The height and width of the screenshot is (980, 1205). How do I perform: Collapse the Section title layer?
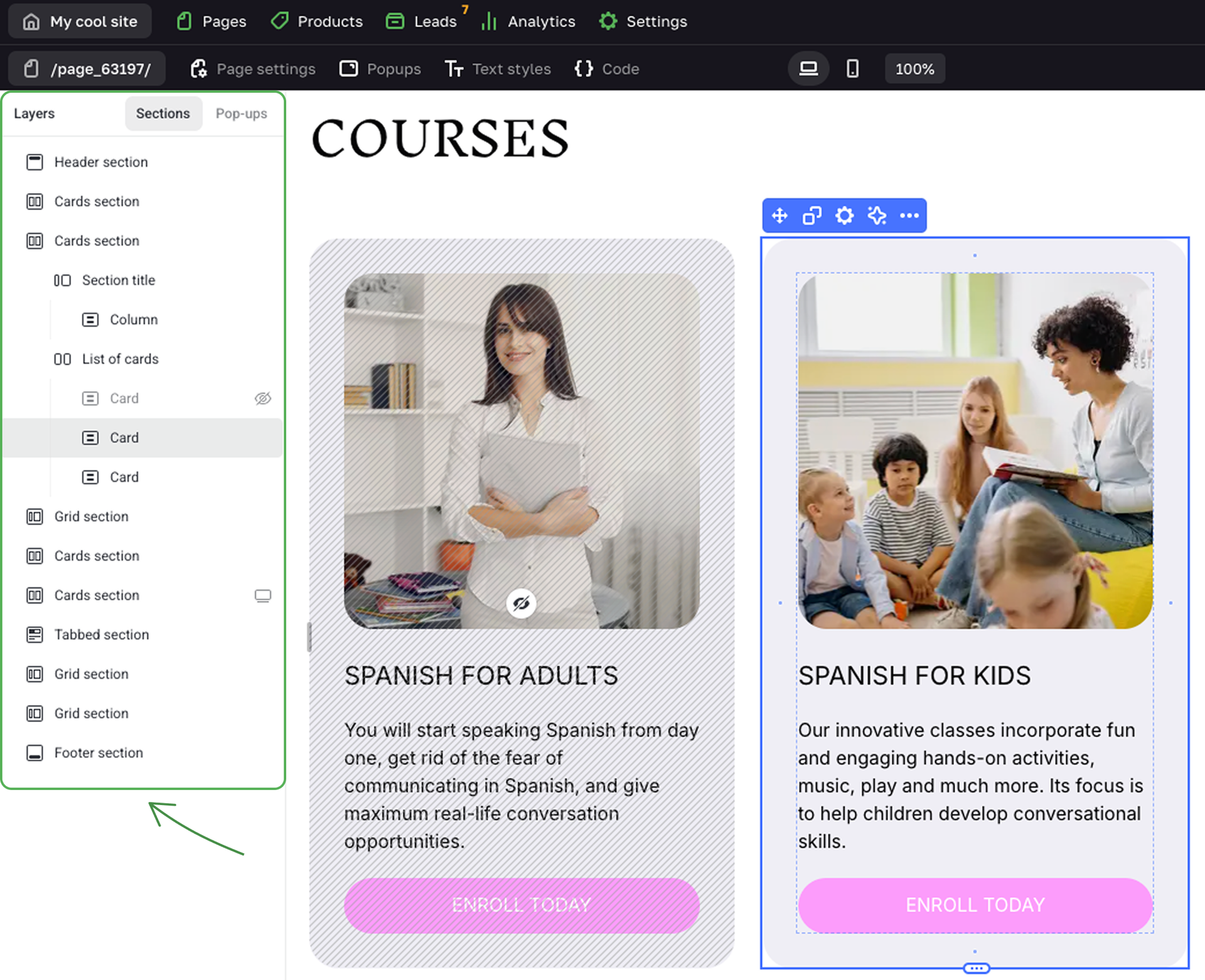point(62,280)
